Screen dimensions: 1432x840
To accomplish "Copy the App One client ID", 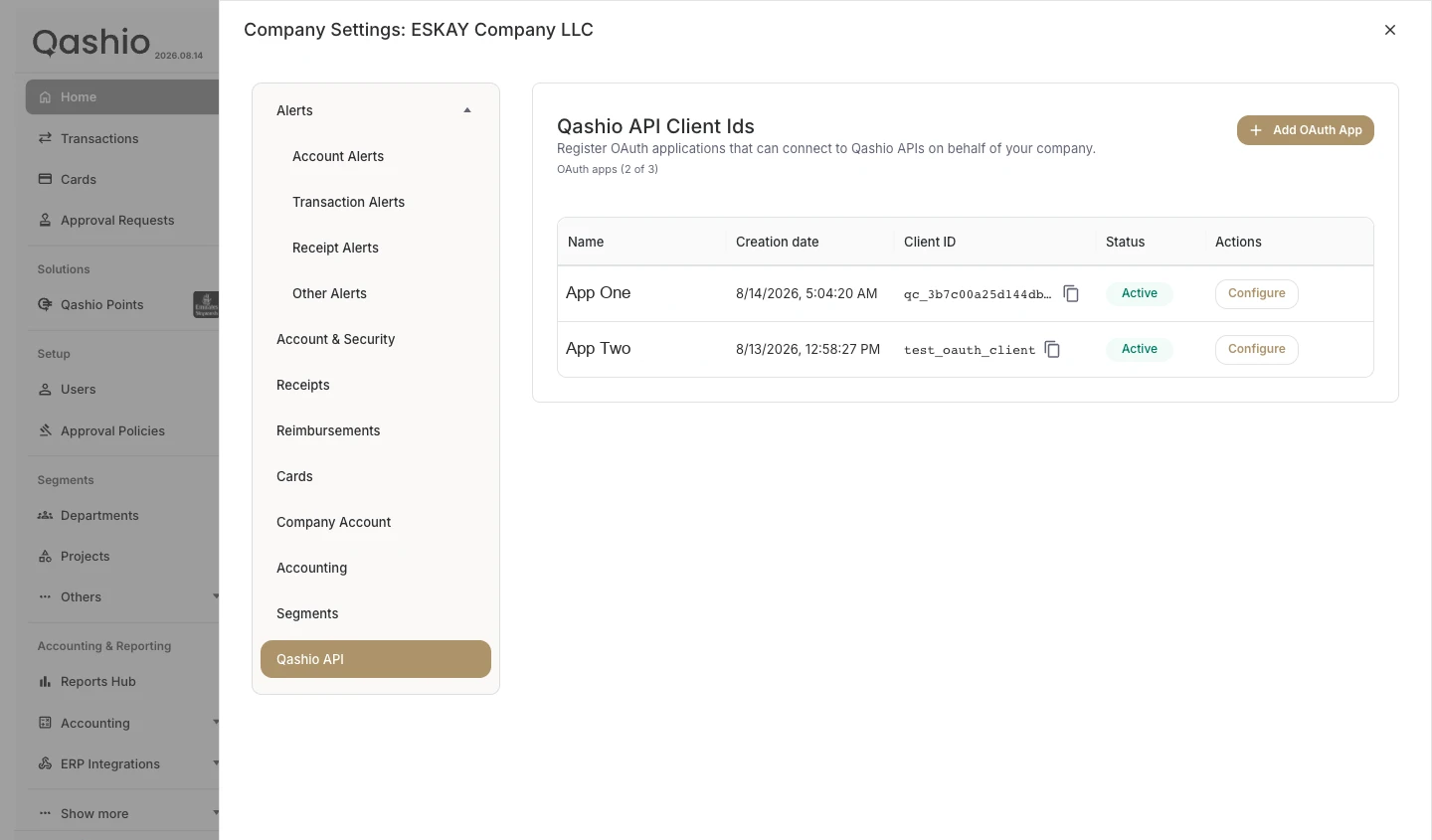I will pyautogui.click(x=1071, y=293).
